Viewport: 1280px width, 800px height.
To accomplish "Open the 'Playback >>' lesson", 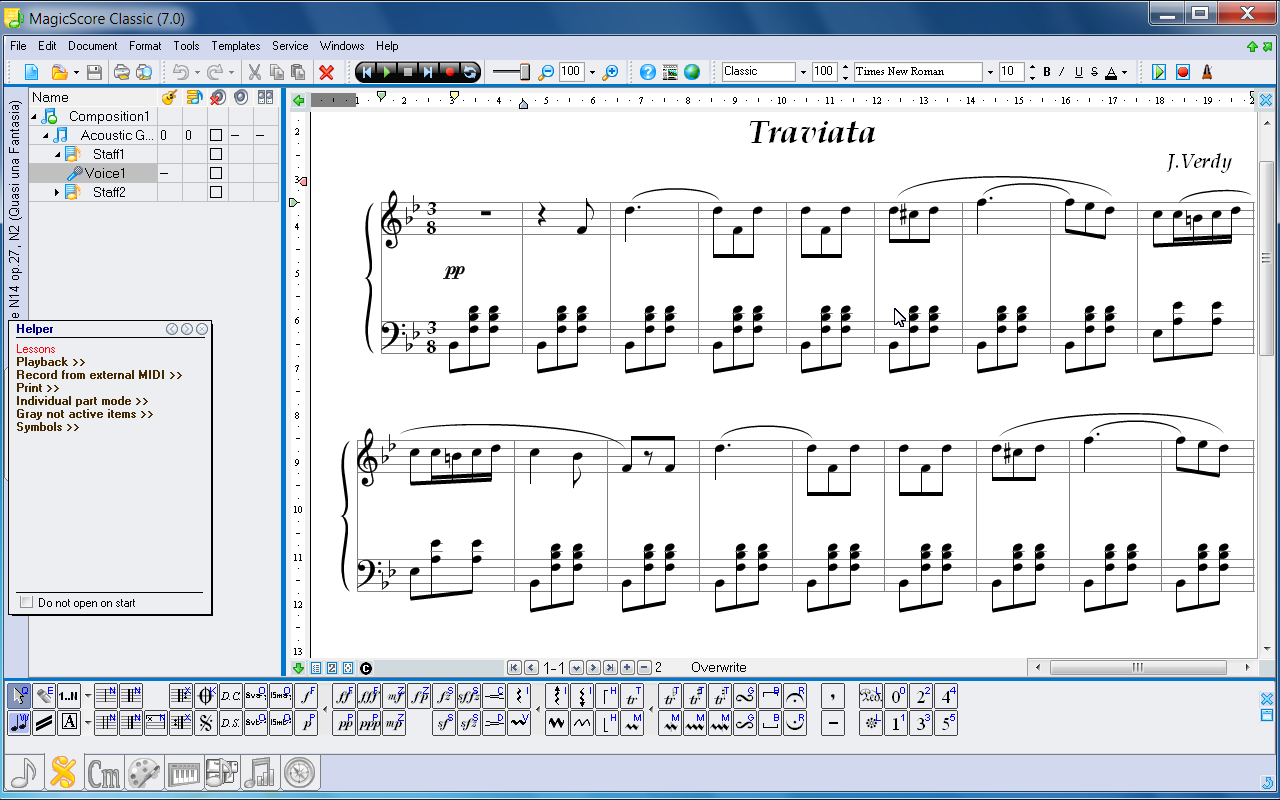I will [50, 362].
